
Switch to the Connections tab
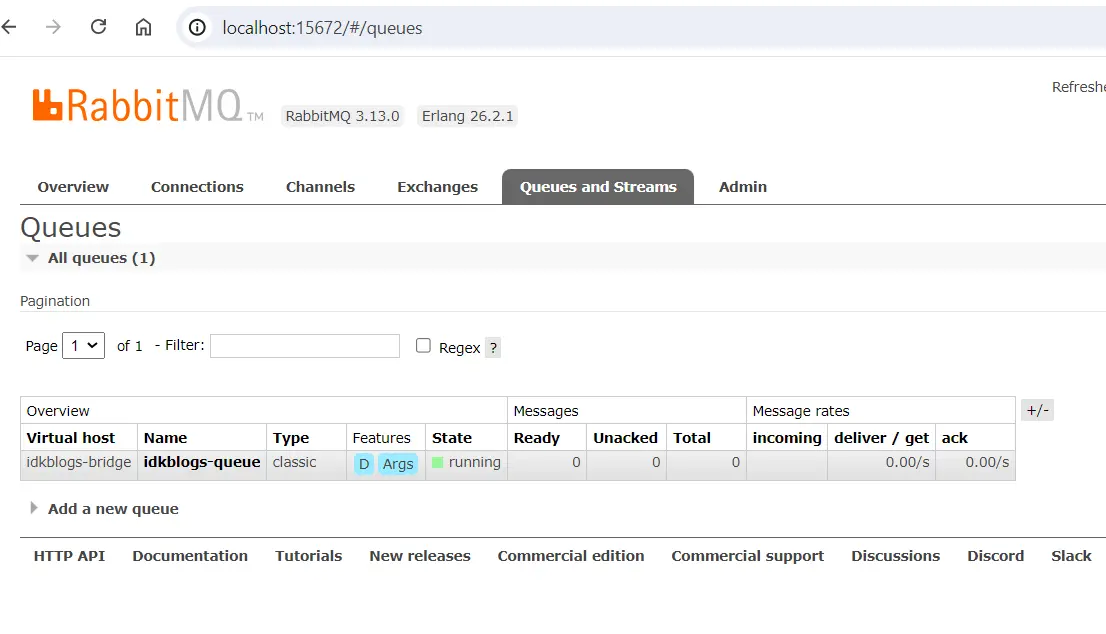tap(197, 187)
